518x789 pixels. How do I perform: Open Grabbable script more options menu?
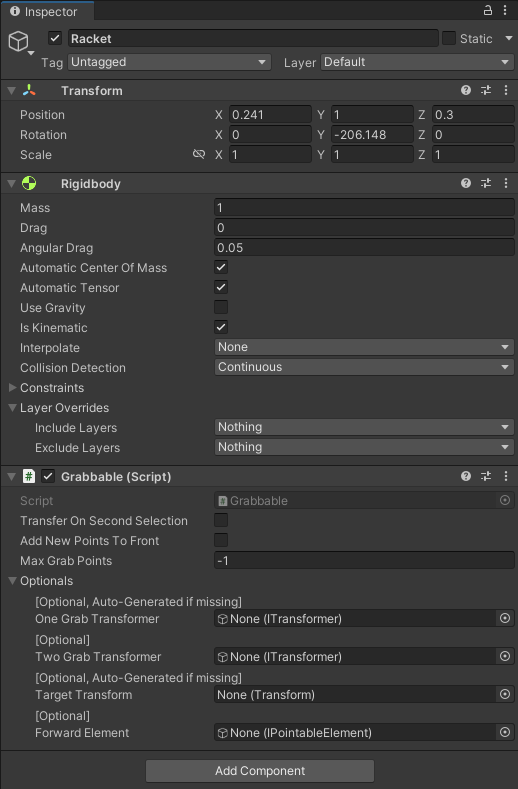point(506,476)
